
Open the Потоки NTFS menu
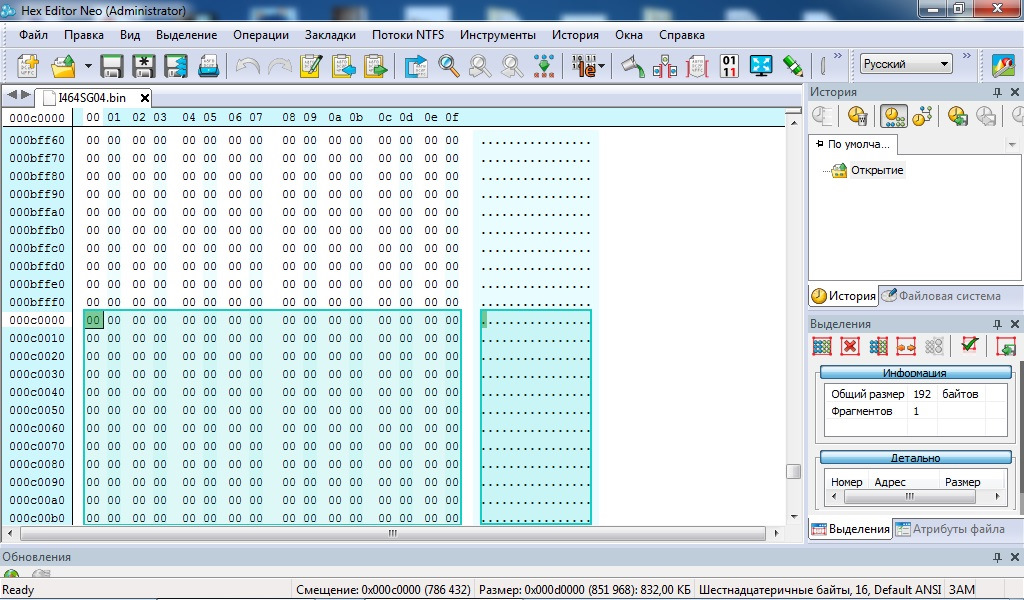point(408,35)
